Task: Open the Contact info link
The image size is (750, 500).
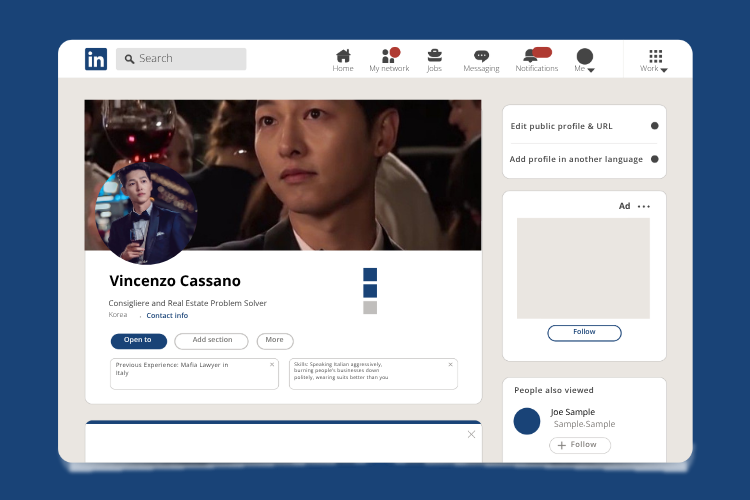Action: pyautogui.click(x=167, y=315)
